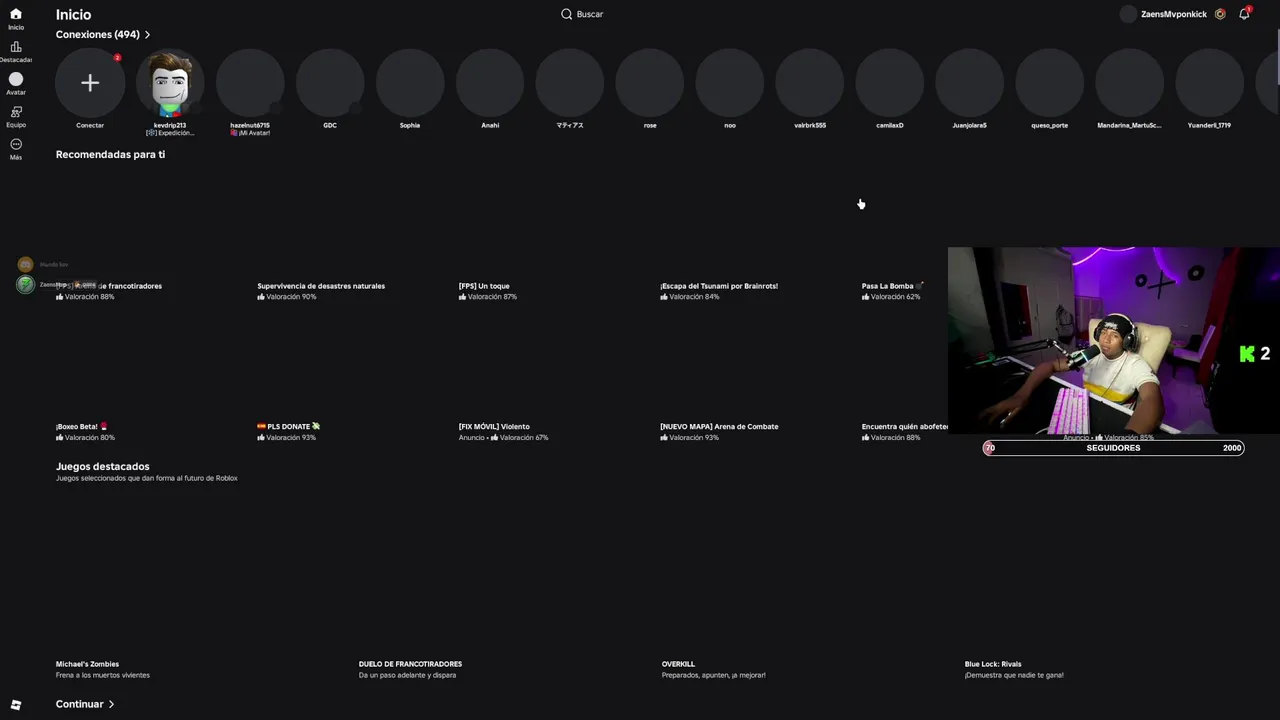This screenshot has width=1280, height=720.
Task: Expand Conexiones (494) chevron
Action: pos(147,35)
